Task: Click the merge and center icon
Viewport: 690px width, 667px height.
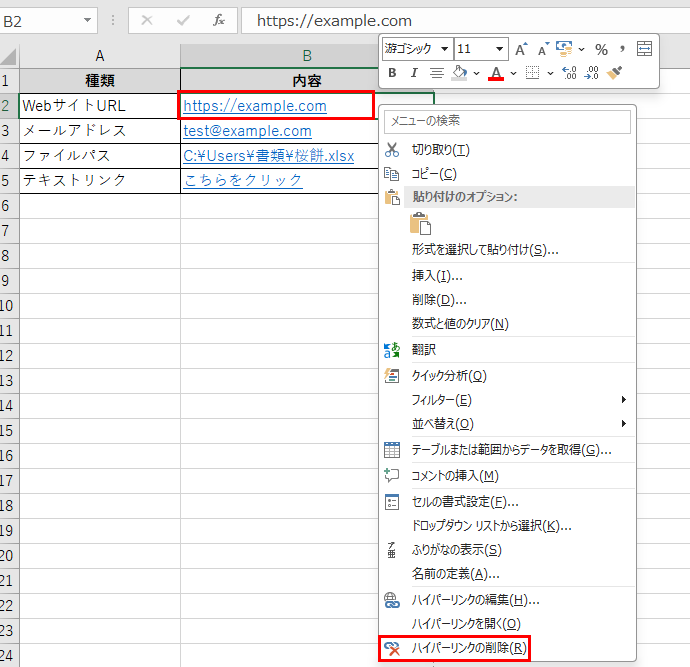Action: (x=645, y=49)
